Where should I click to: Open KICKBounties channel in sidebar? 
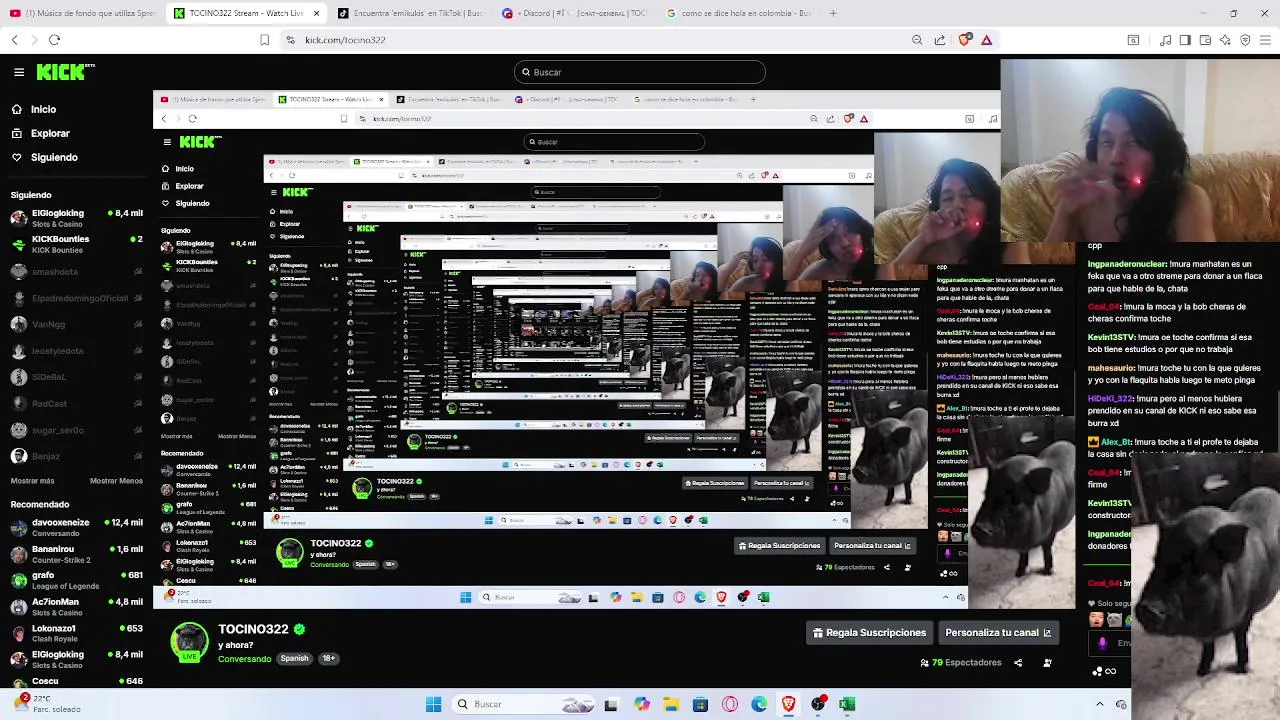tap(77, 244)
